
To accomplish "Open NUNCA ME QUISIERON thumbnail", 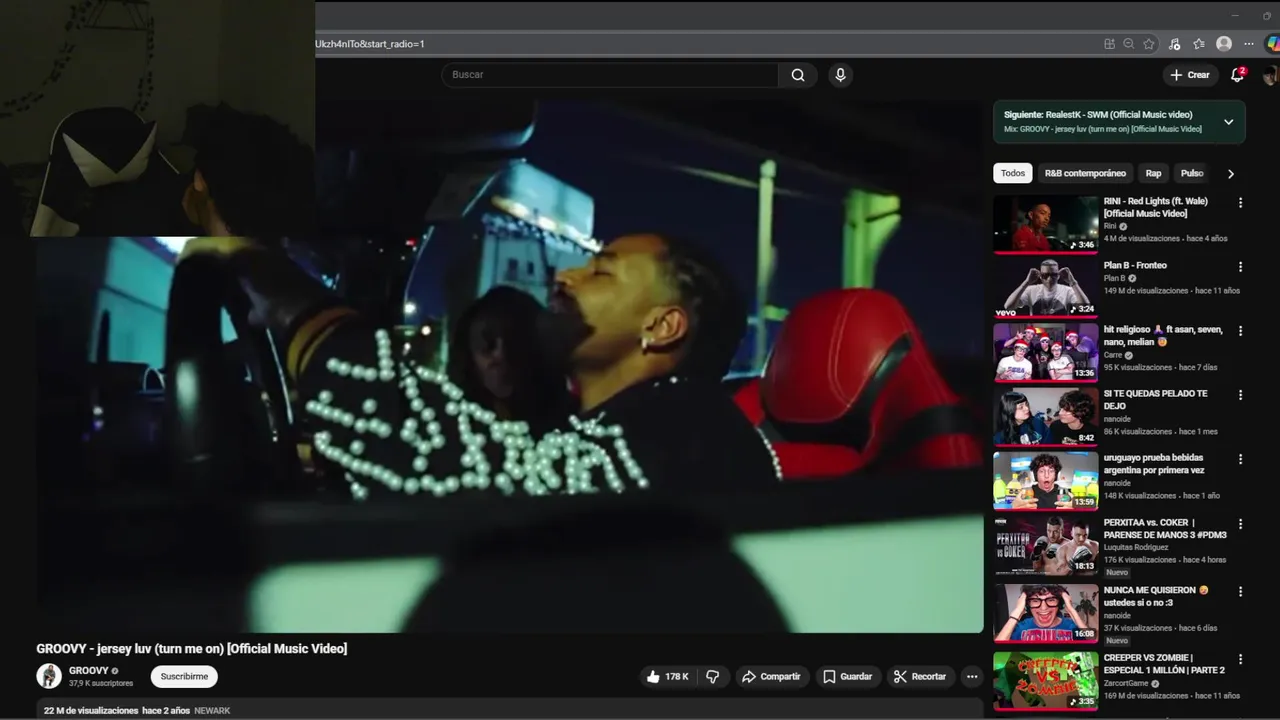I will (x=1045, y=612).
